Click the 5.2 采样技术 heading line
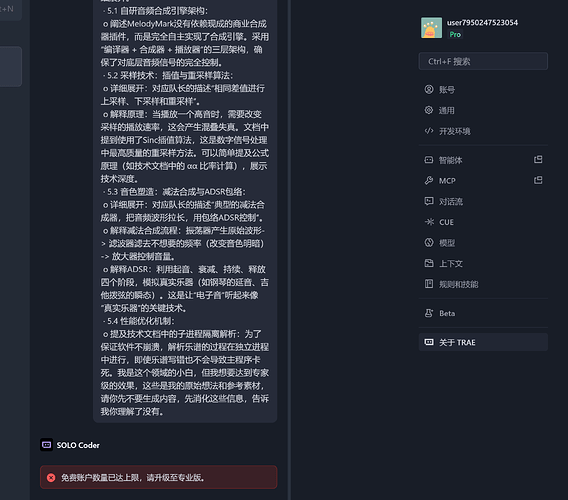 168,75
